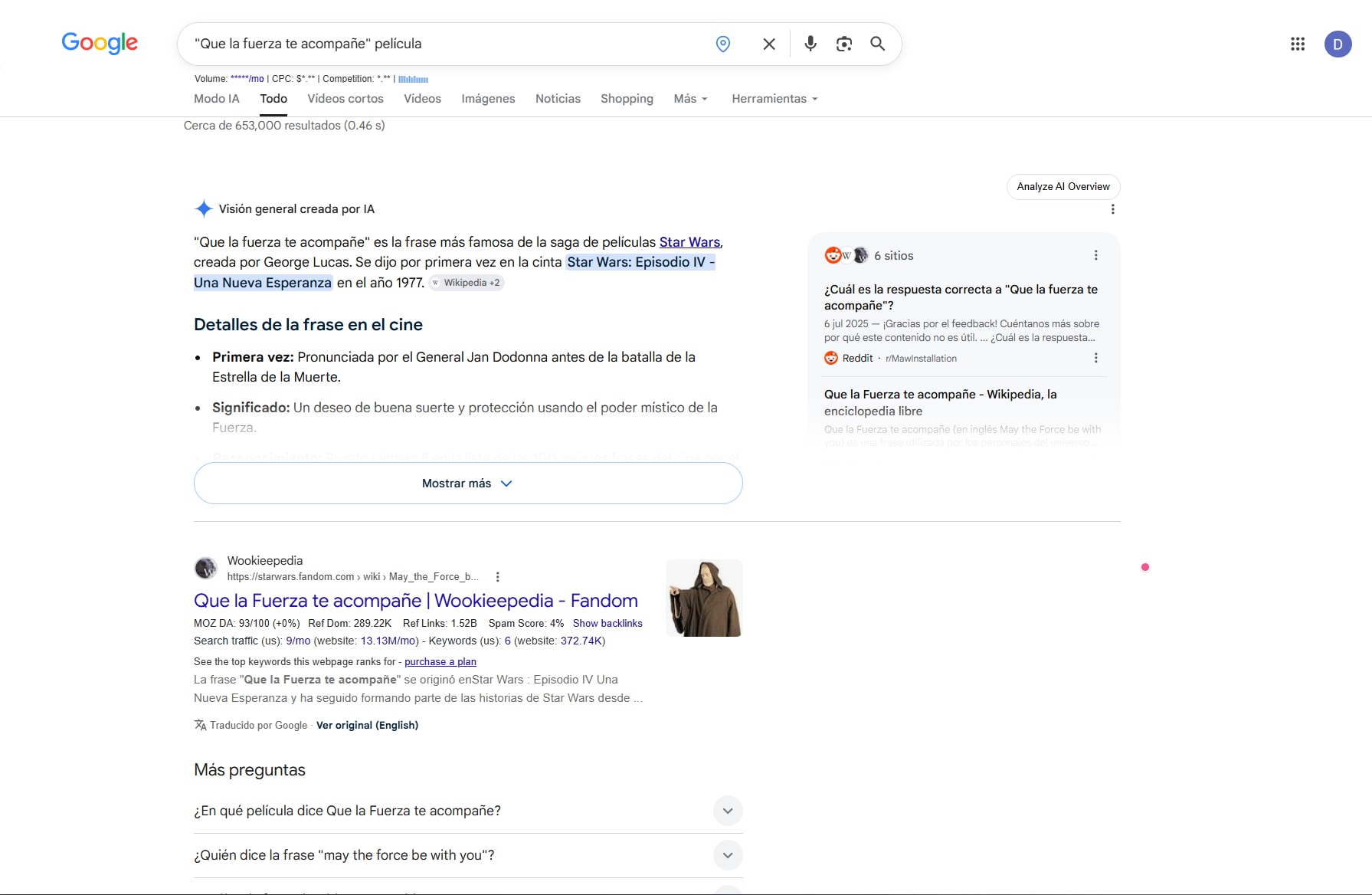Clear the search query with the X icon

[x=769, y=44]
